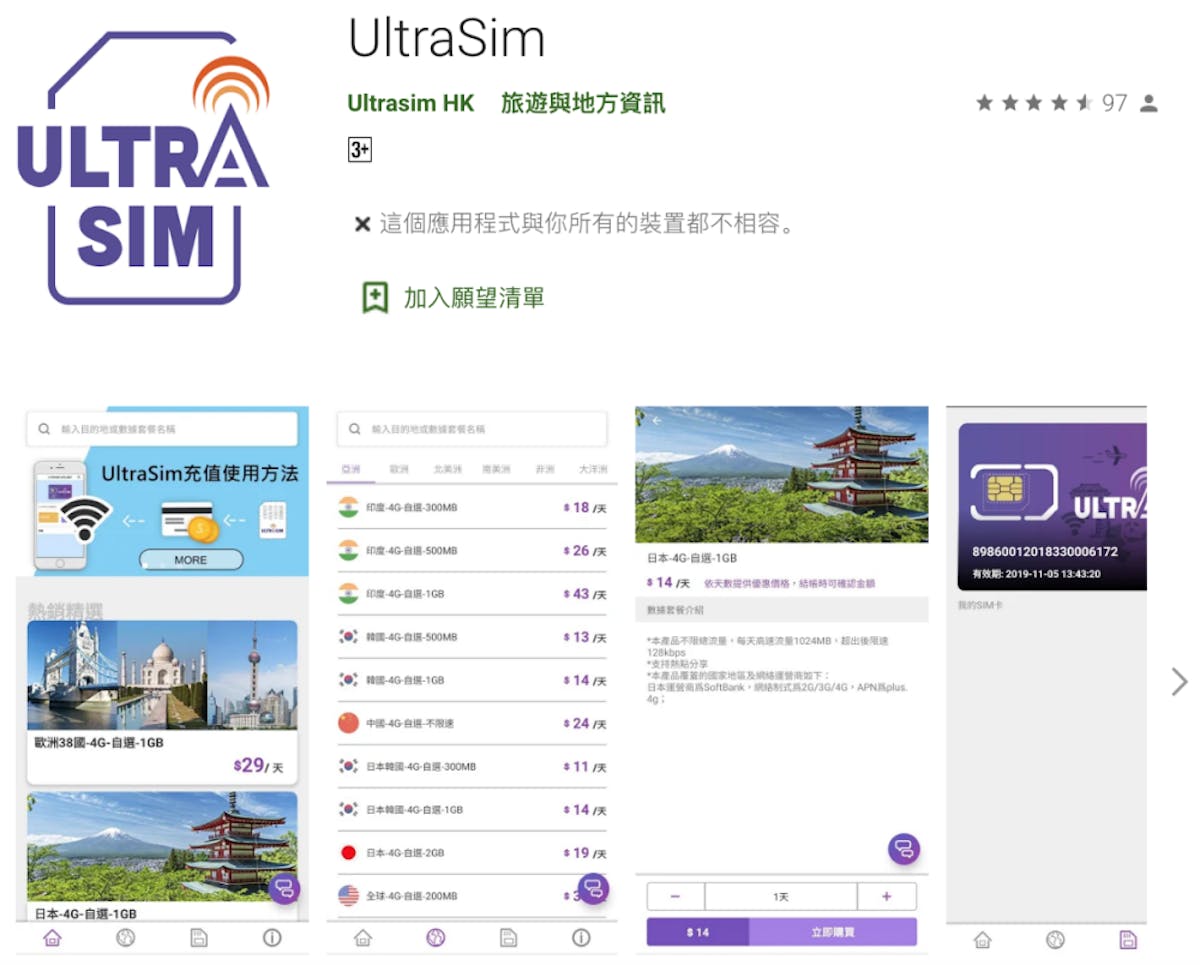The height and width of the screenshot is (965, 1200).
Task: Increase days with the plus button
Action: [886, 897]
